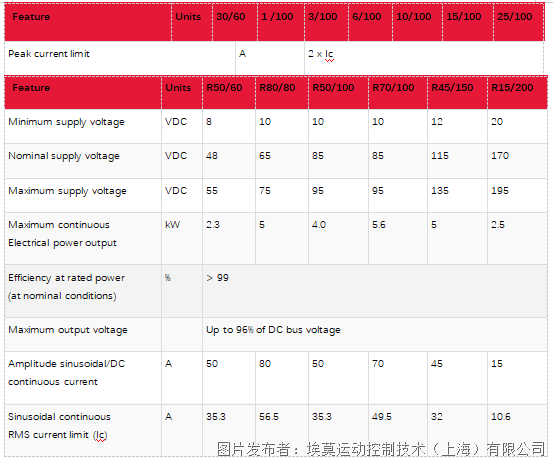Click the R50/60 column header
The width and height of the screenshot is (554, 464).
click(229, 92)
